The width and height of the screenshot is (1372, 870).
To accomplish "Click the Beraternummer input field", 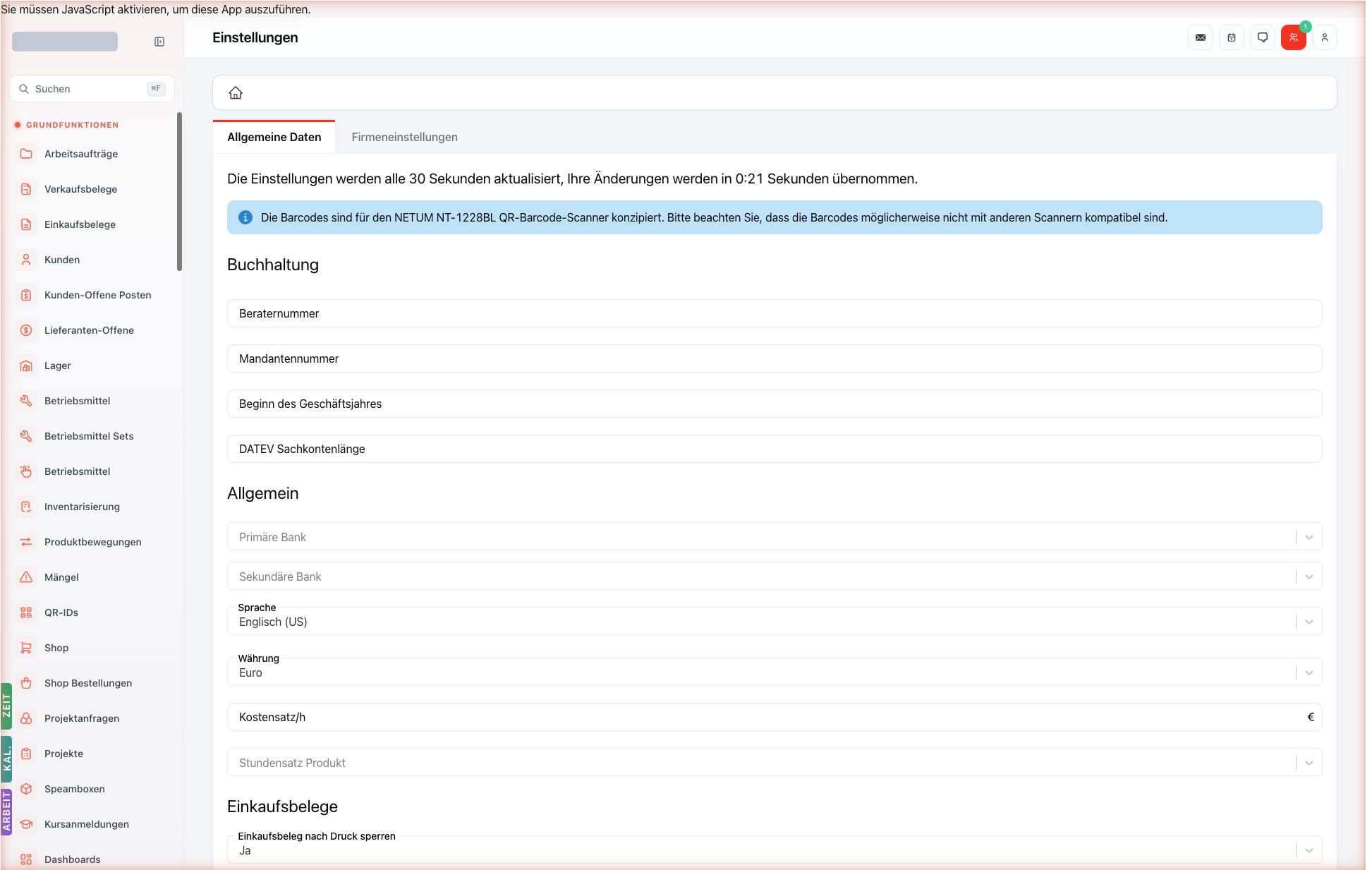I will click(x=775, y=313).
